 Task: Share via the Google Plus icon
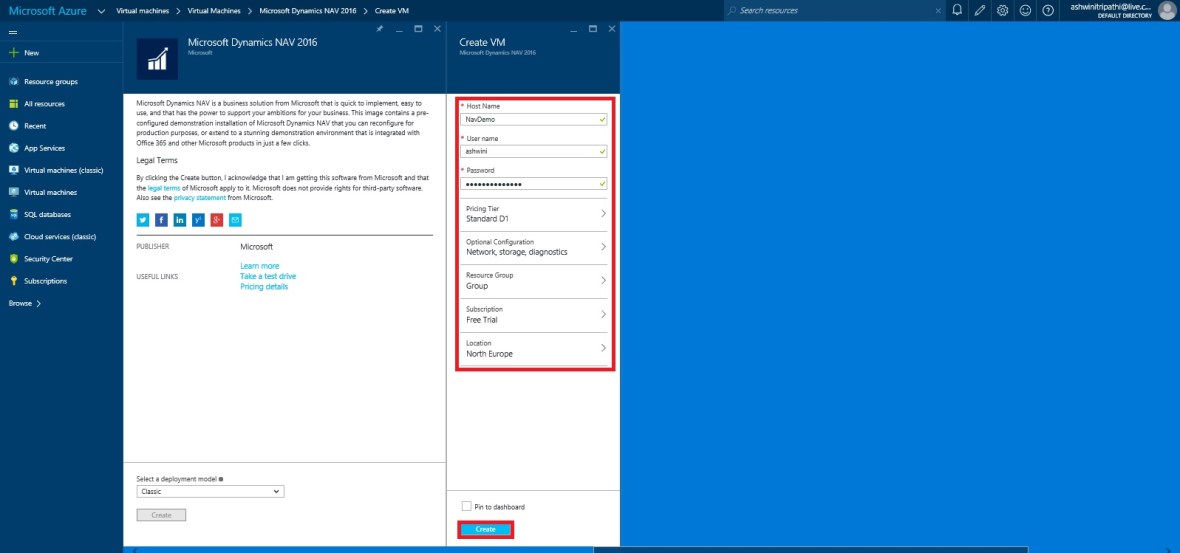[216, 220]
